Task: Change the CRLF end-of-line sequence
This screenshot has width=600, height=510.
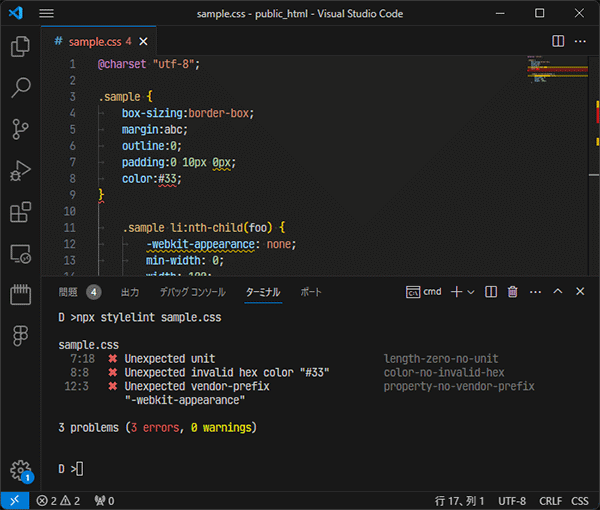Action: [550, 501]
